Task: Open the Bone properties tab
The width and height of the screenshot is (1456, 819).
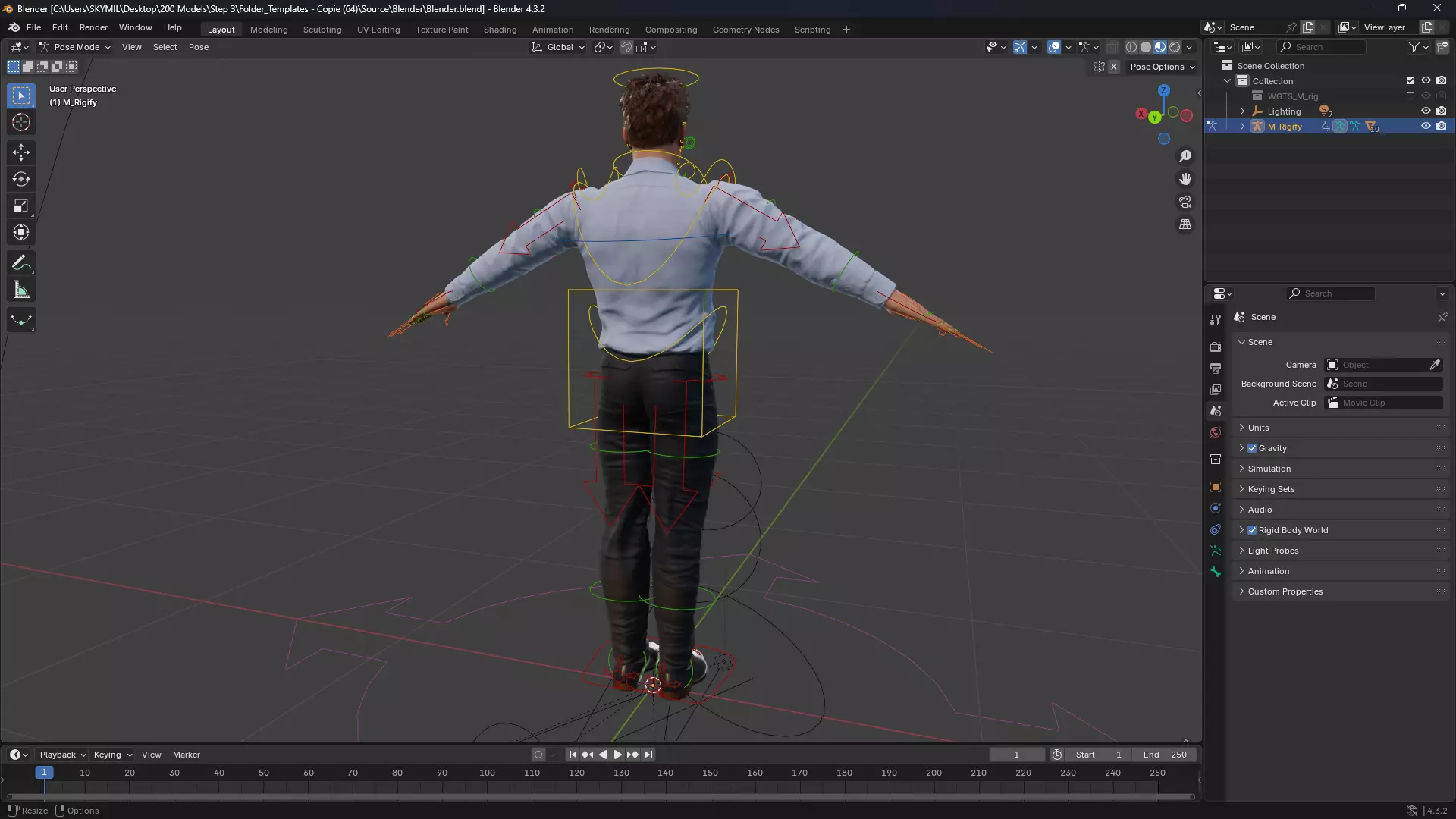Action: point(1216,572)
